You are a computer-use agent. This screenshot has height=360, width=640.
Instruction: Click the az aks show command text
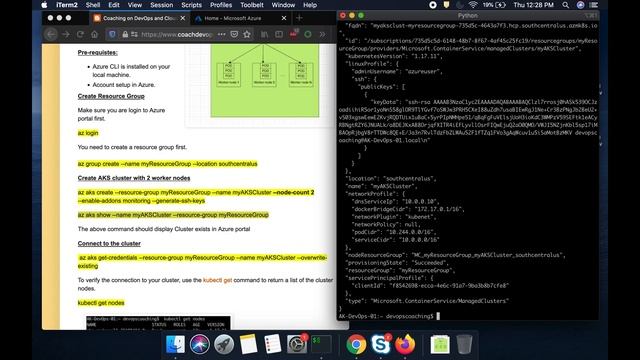pos(173,215)
